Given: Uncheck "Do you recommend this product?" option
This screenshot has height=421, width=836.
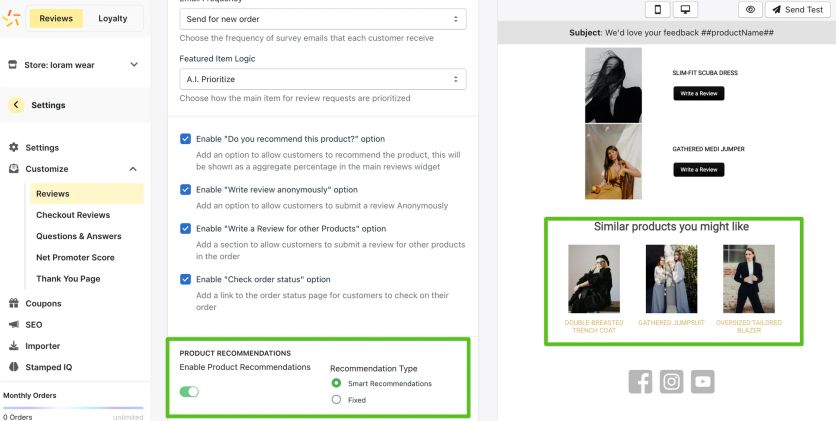Looking at the screenshot, I should coord(186,139).
